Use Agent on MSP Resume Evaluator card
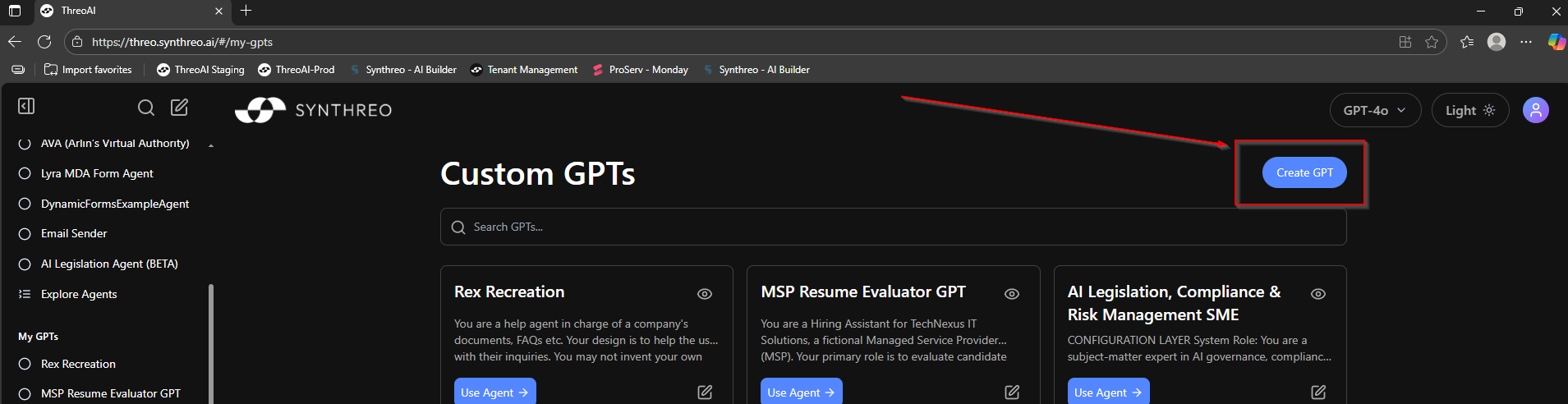Screen dimensions: 1568x404 tap(801, 393)
